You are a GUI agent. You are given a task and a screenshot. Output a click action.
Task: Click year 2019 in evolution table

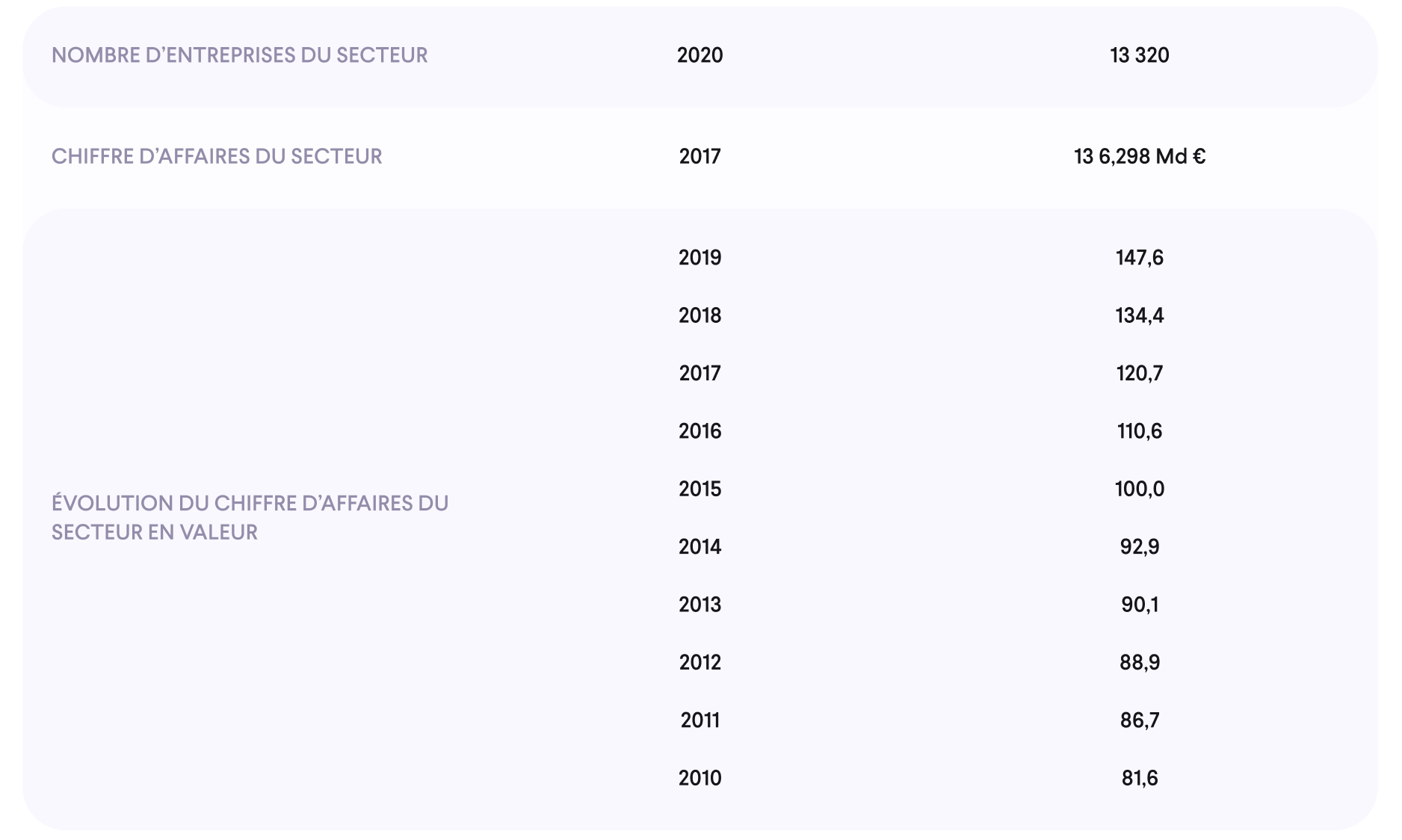[700, 258]
